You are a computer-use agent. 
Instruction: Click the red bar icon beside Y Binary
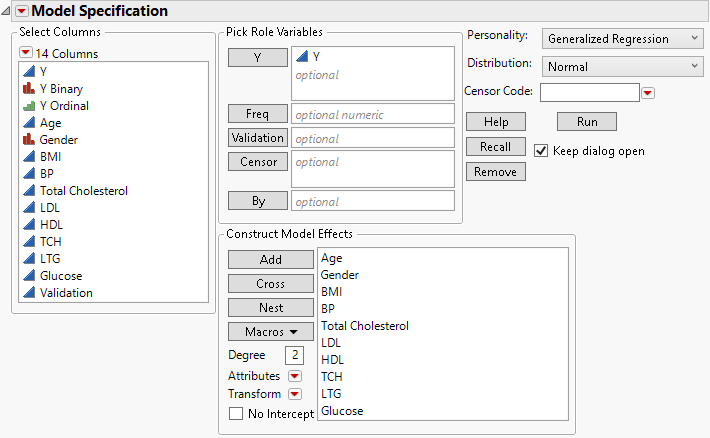[28, 89]
